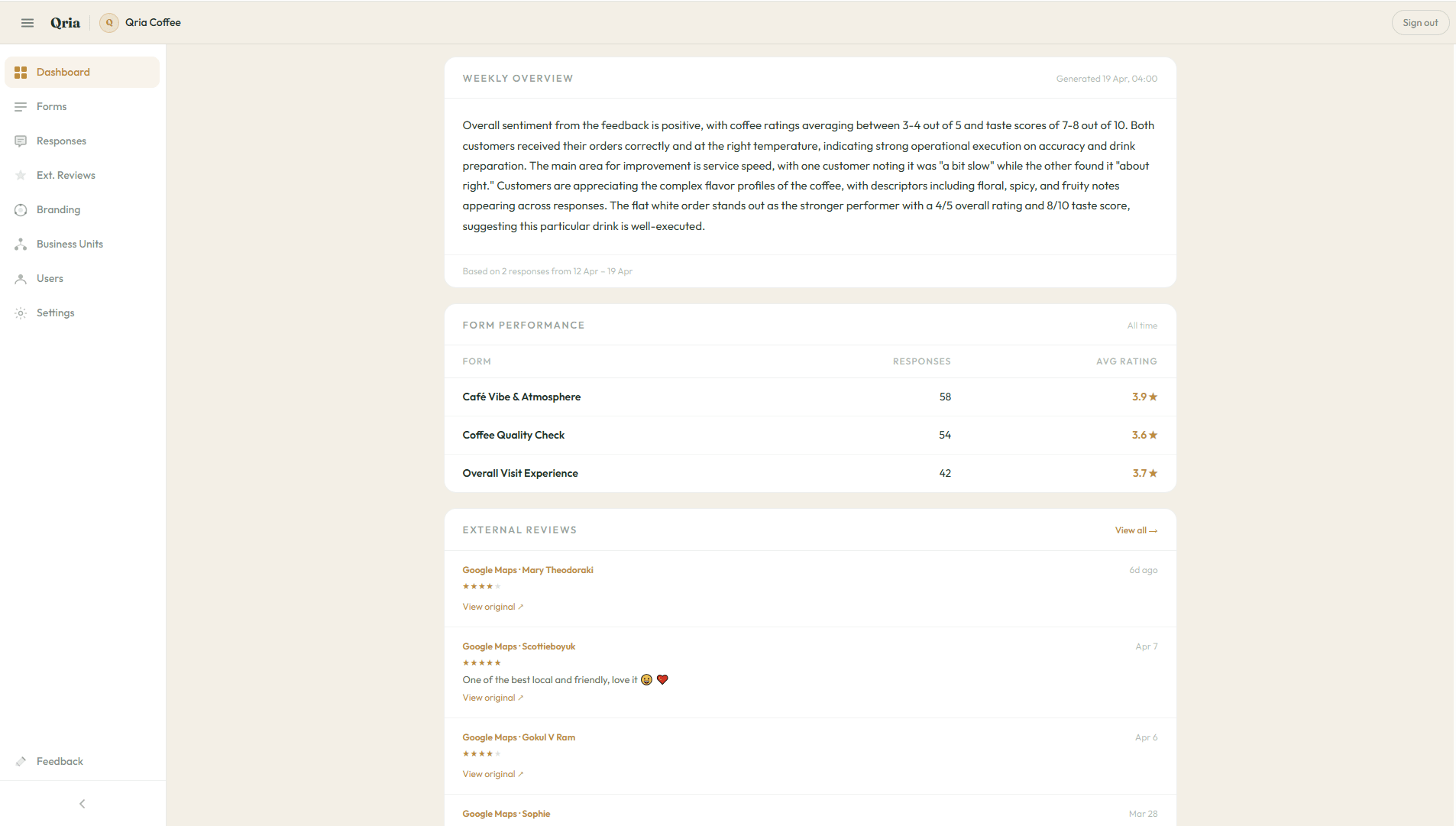Open the Settings menu item
This screenshot has height=826, width=1456.
pyautogui.click(x=83, y=313)
